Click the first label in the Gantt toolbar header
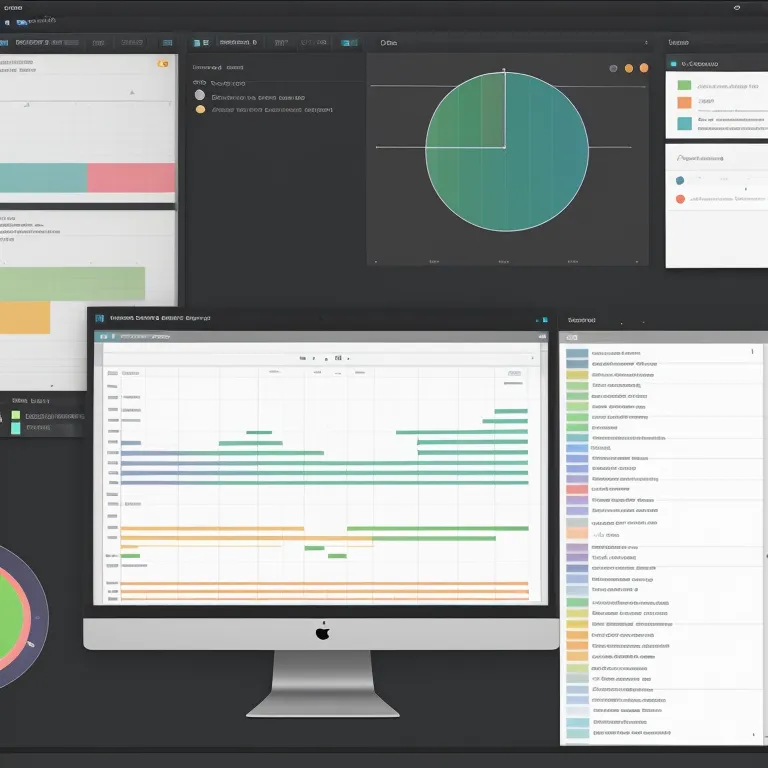Image resolution: width=768 pixels, height=768 pixels. (x=132, y=337)
